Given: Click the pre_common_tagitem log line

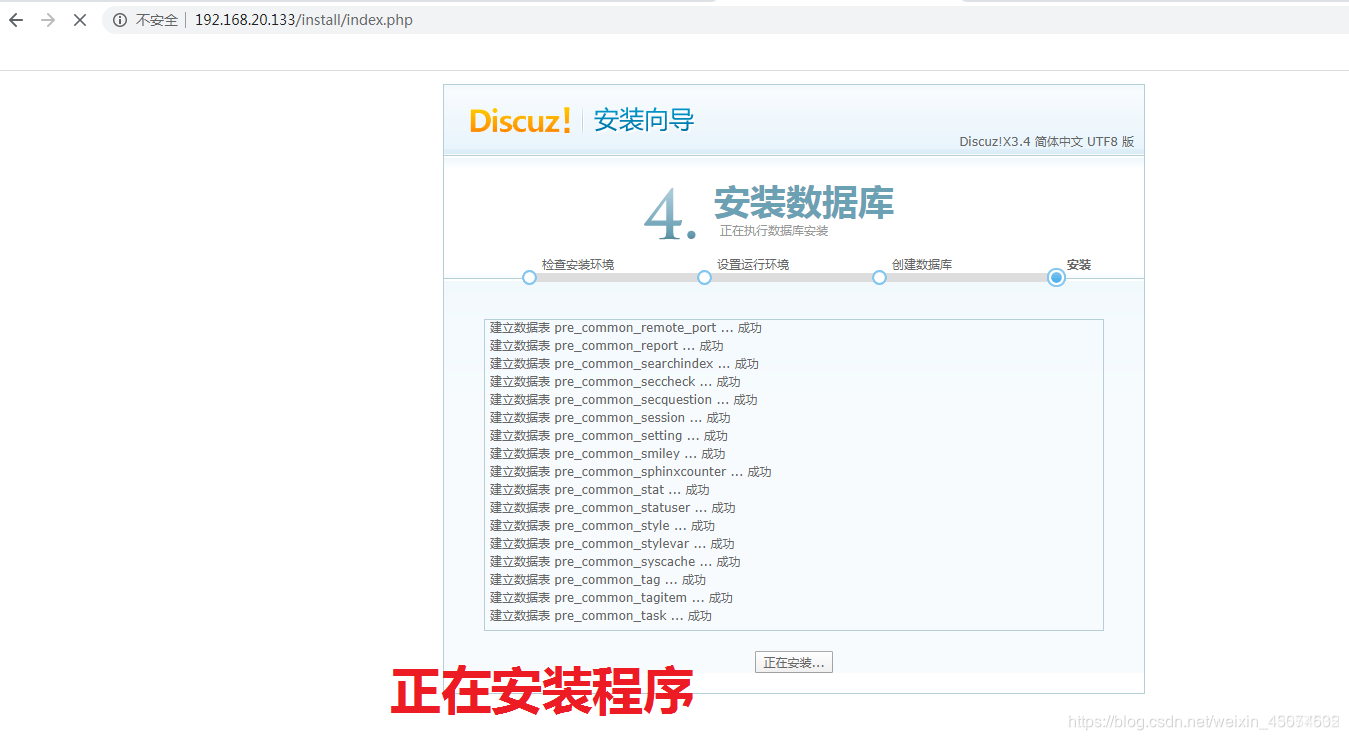Looking at the screenshot, I should tap(611, 598).
